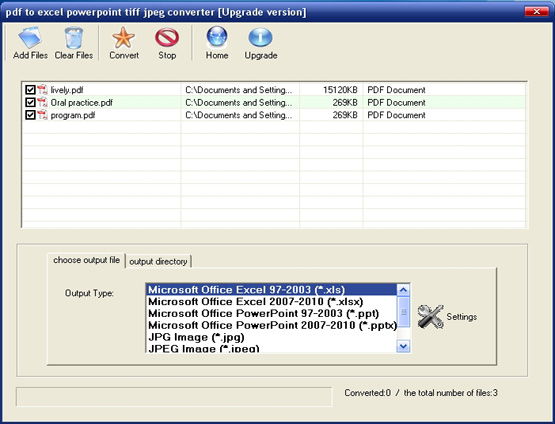
Task: Switch to the output directory tab
Action: pyautogui.click(x=158, y=262)
